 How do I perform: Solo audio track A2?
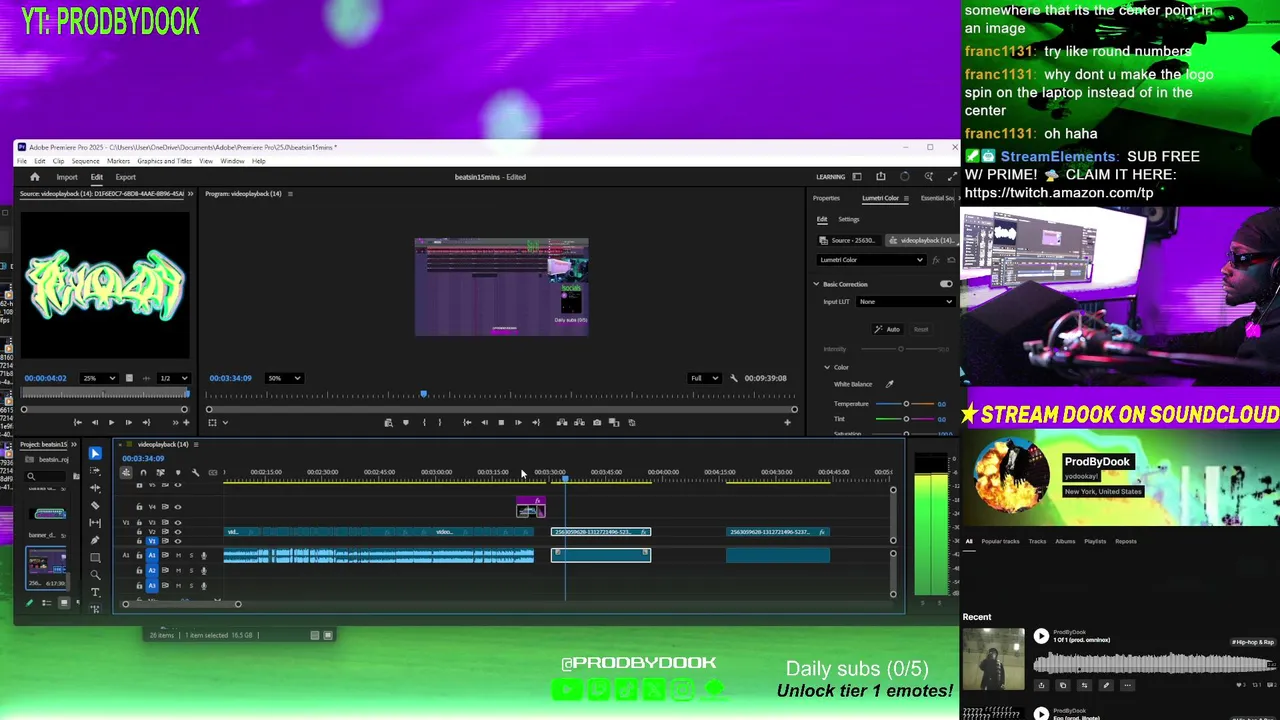pyautogui.click(x=191, y=570)
